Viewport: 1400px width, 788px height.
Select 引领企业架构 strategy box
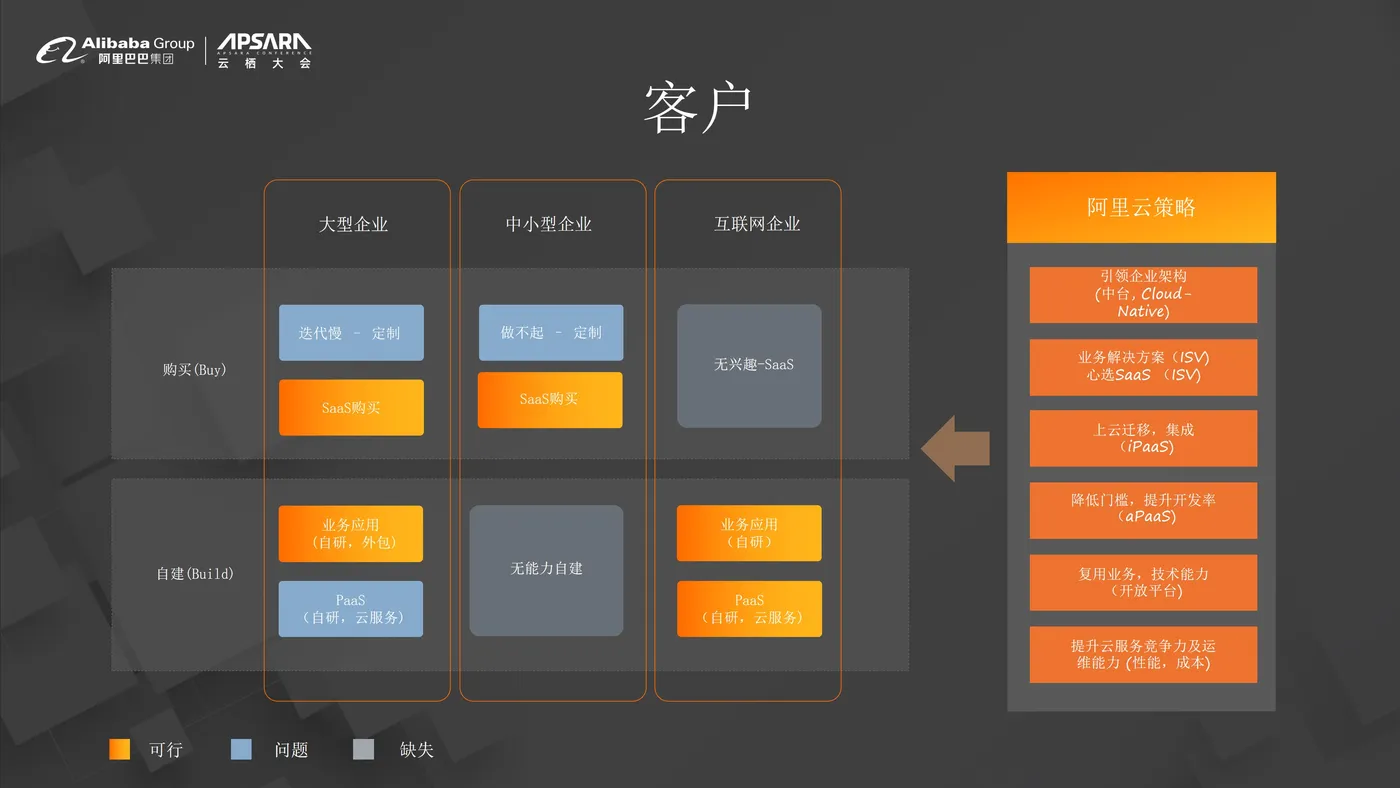click(x=1143, y=294)
